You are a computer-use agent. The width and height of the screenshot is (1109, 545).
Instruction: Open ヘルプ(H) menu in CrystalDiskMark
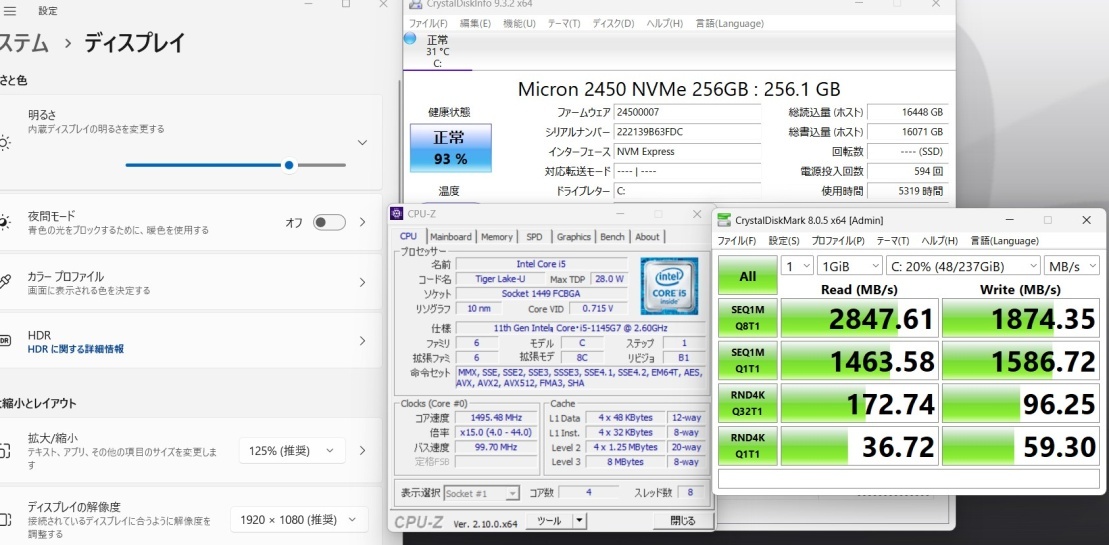coord(939,241)
